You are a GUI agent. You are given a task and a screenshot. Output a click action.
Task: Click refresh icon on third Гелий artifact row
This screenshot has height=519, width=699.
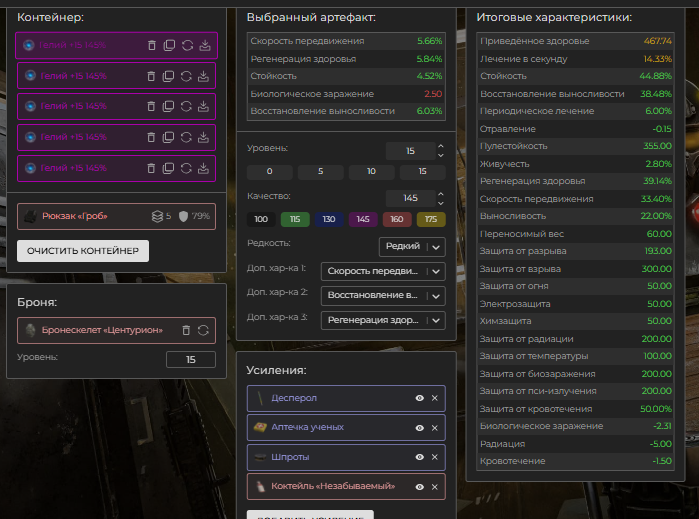(187, 106)
